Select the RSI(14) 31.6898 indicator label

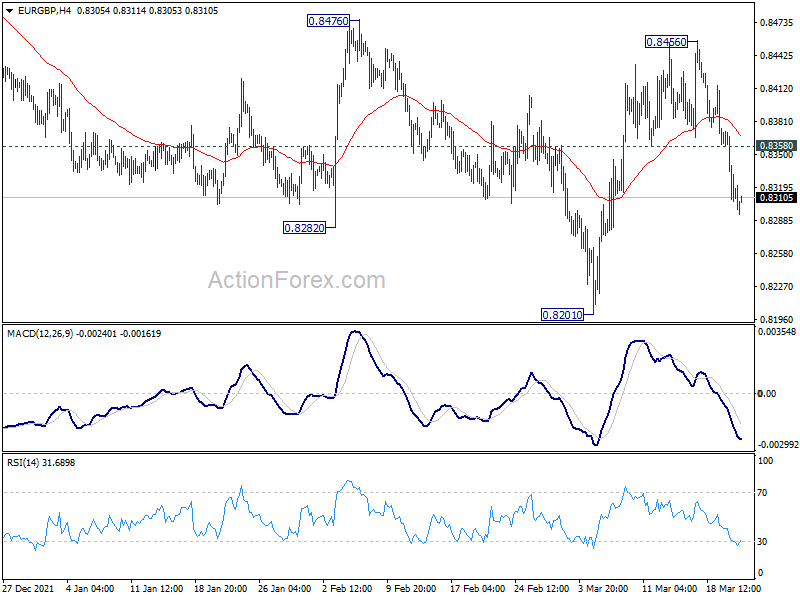[x=41, y=463]
